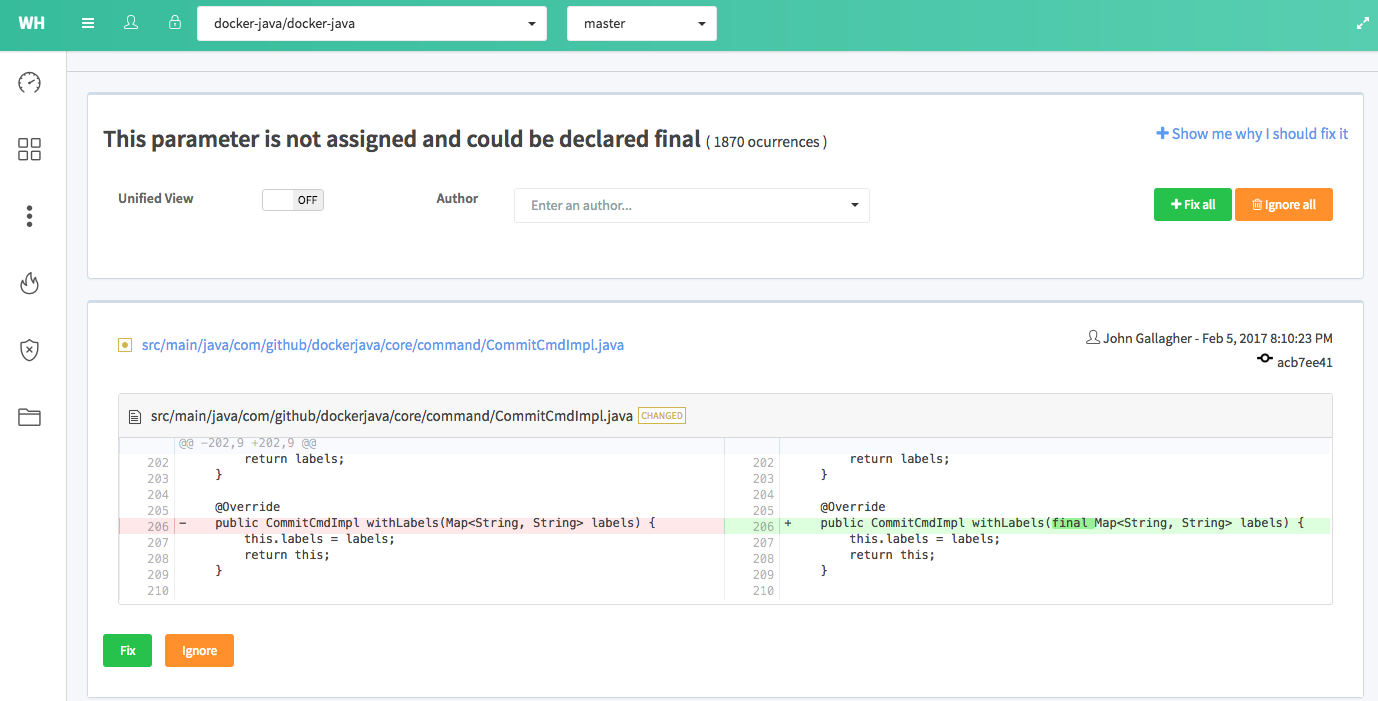Click the lock icon in header
The width and height of the screenshot is (1378, 701).
click(x=175, y=23)
